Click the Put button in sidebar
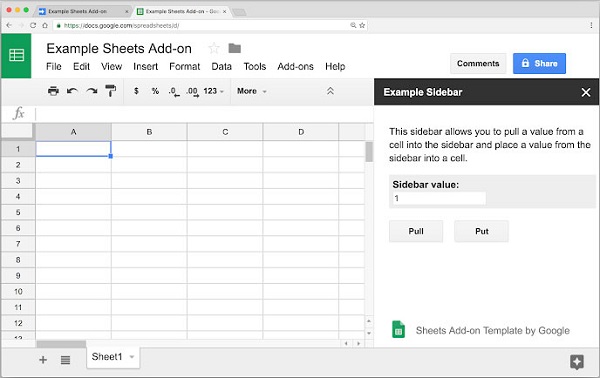Image resolution: width=600 pixels, height=378 pixels. tap(481, 231)
